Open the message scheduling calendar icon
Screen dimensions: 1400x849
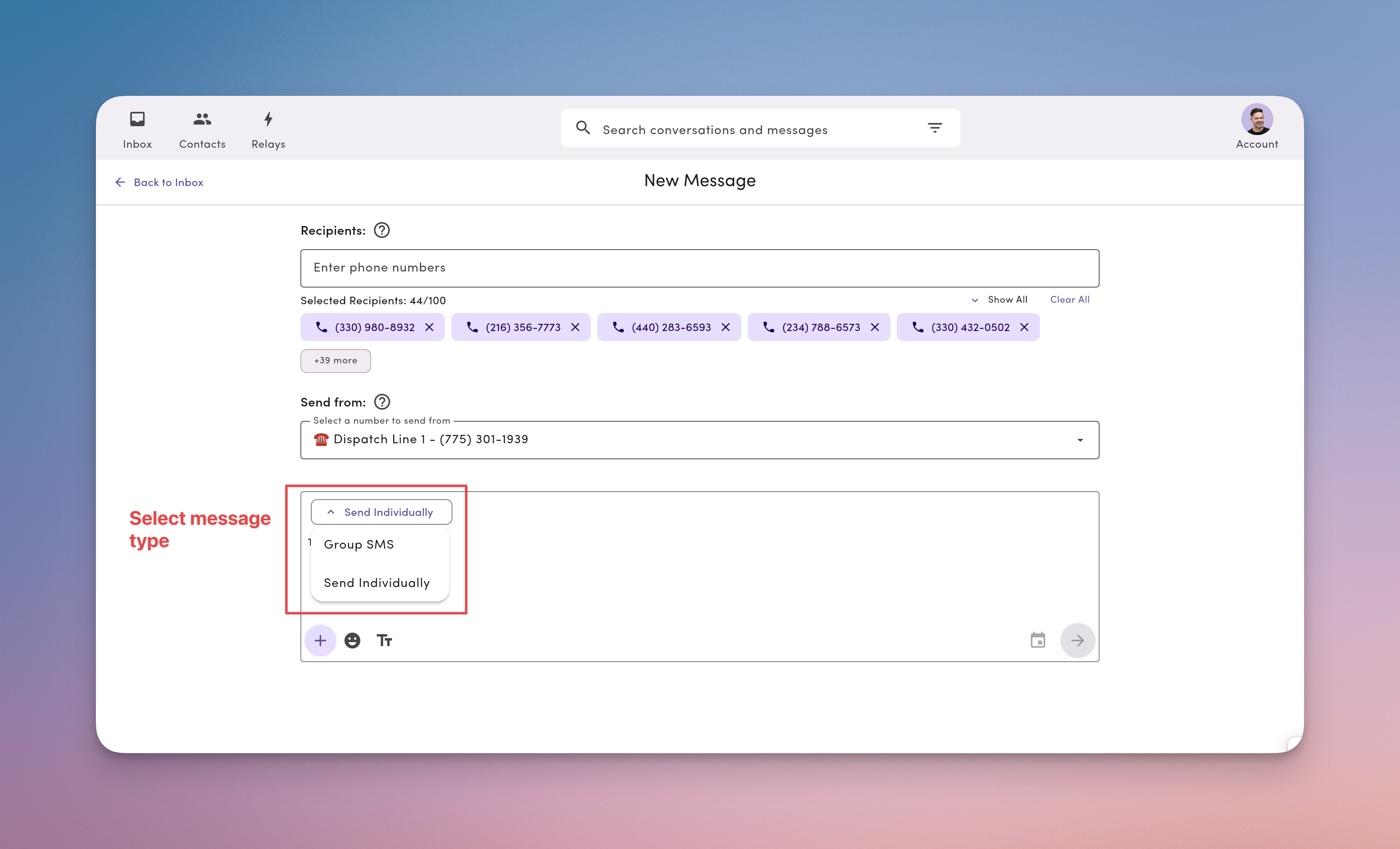click(x=1038, y=640)
